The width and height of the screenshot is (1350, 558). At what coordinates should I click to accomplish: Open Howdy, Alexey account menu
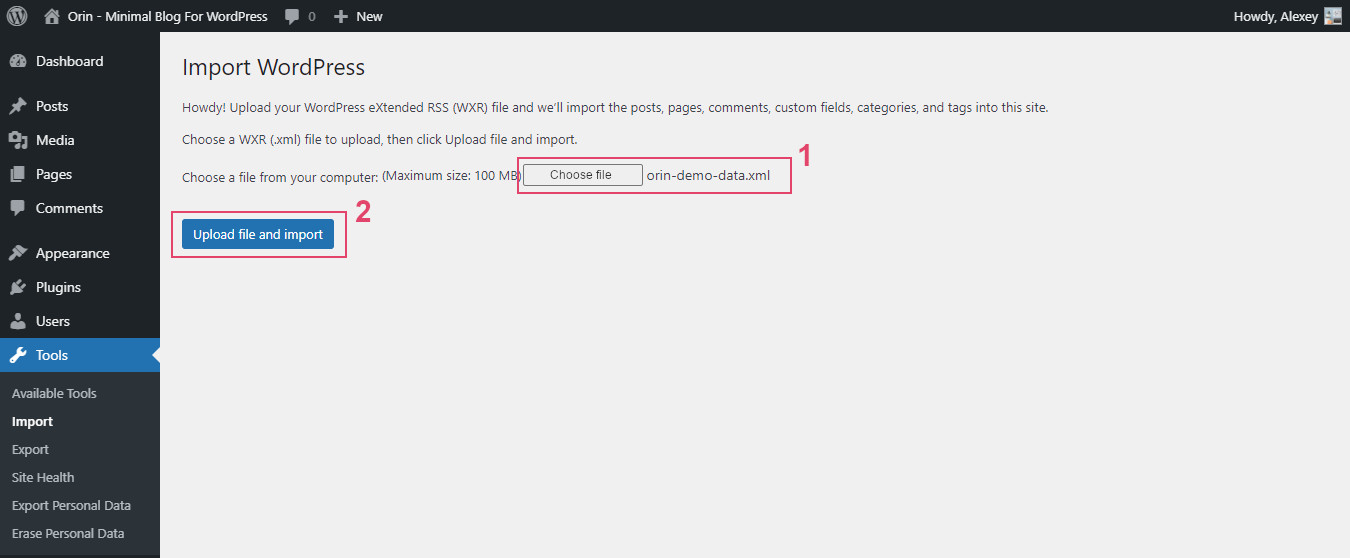click(x=1275, y=16)
